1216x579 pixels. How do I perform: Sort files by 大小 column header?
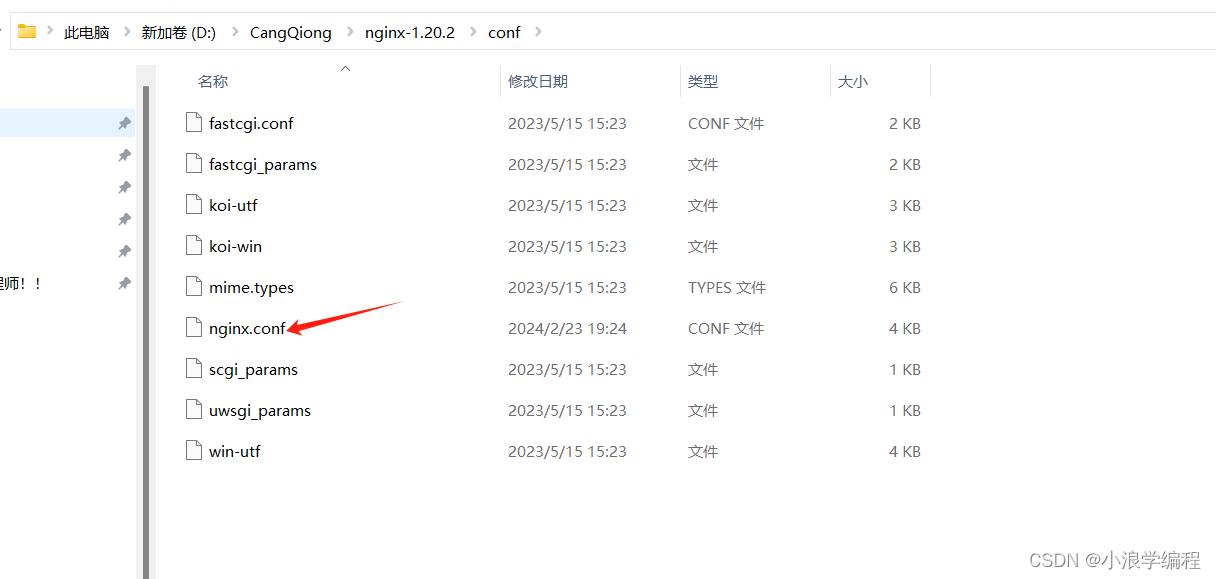tap(853, 81)
